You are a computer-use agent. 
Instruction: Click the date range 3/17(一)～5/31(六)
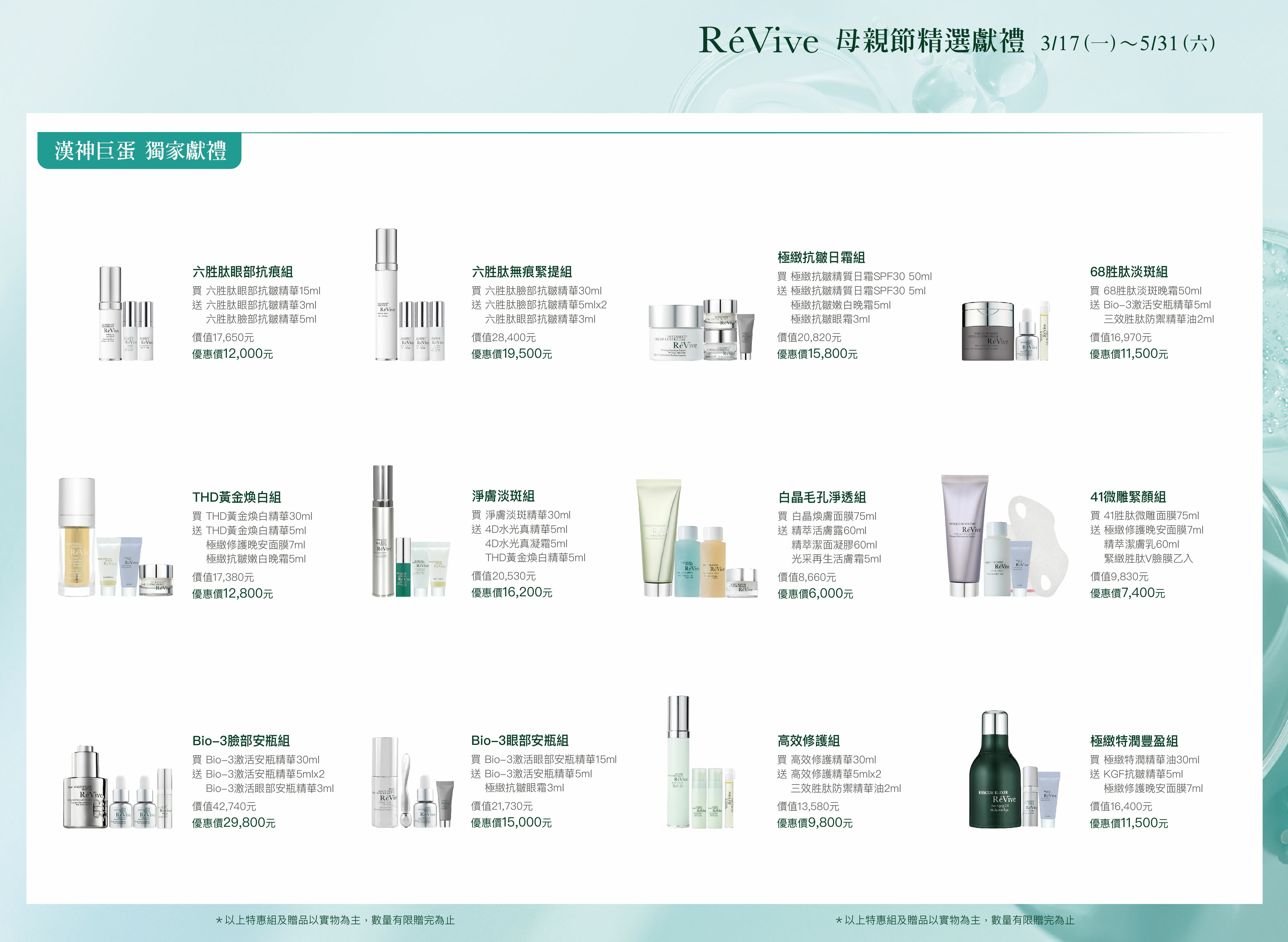pos(1128,43)
